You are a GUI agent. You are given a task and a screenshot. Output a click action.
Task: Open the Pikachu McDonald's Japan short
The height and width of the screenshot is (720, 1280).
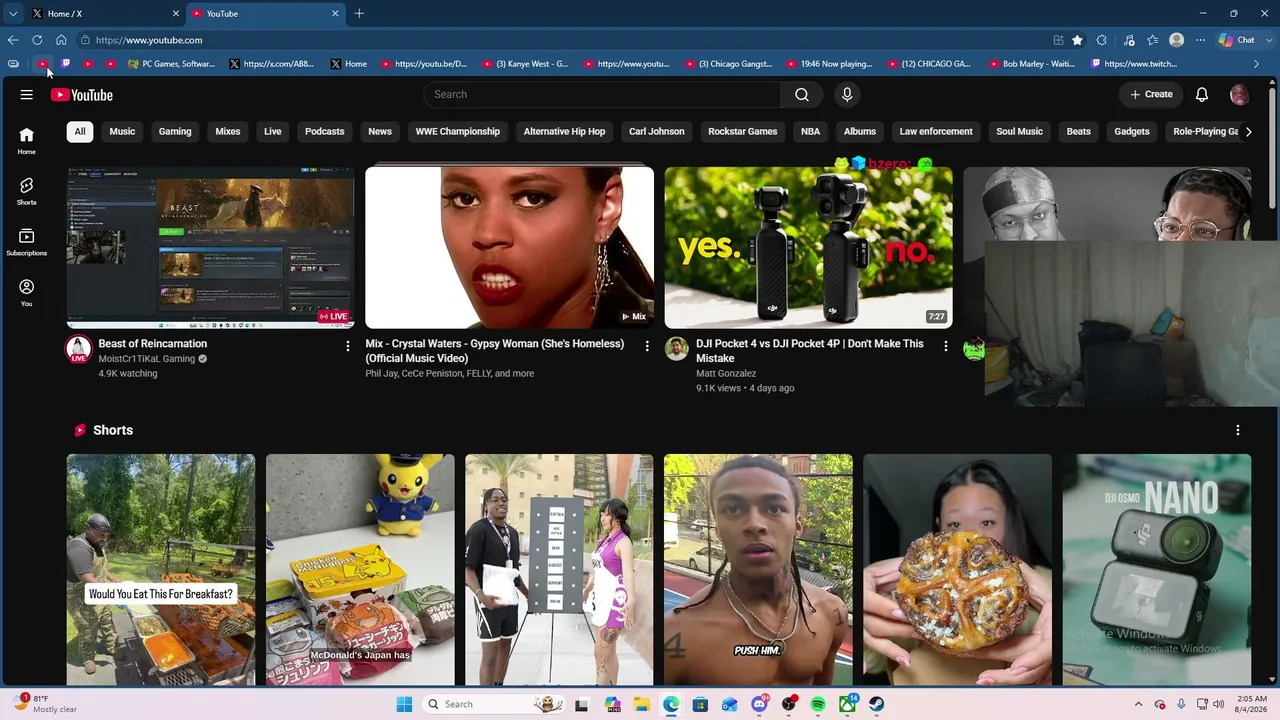pos(360,570)
